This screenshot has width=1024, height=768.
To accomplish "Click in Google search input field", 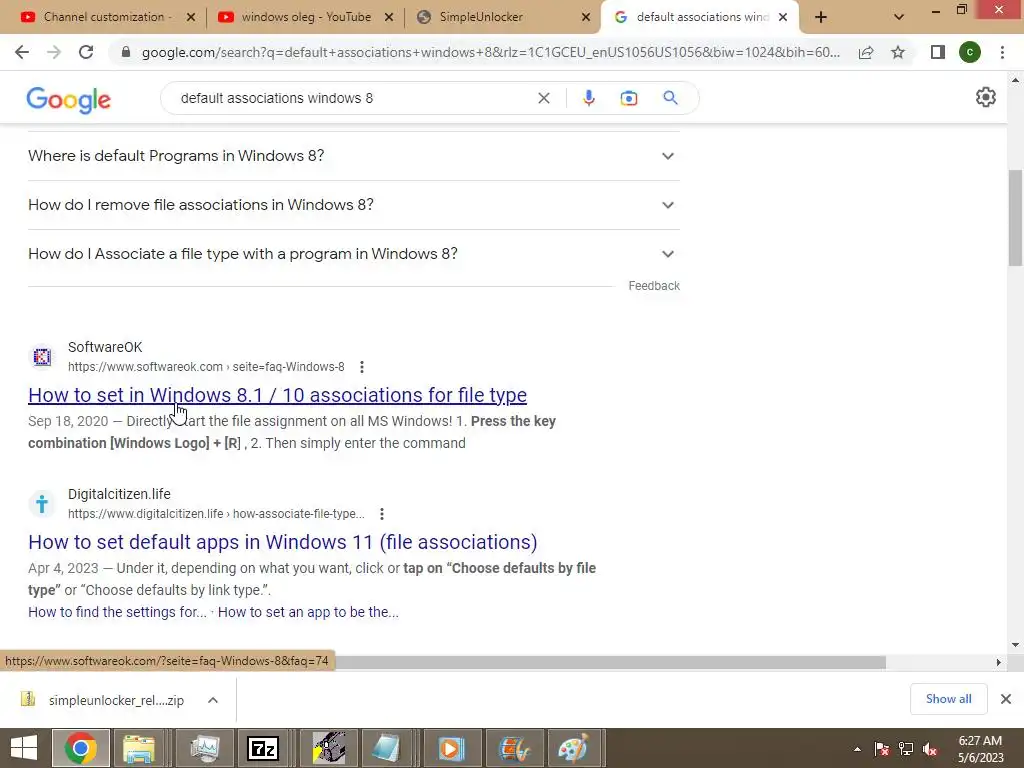I will (x=353, y=98).
